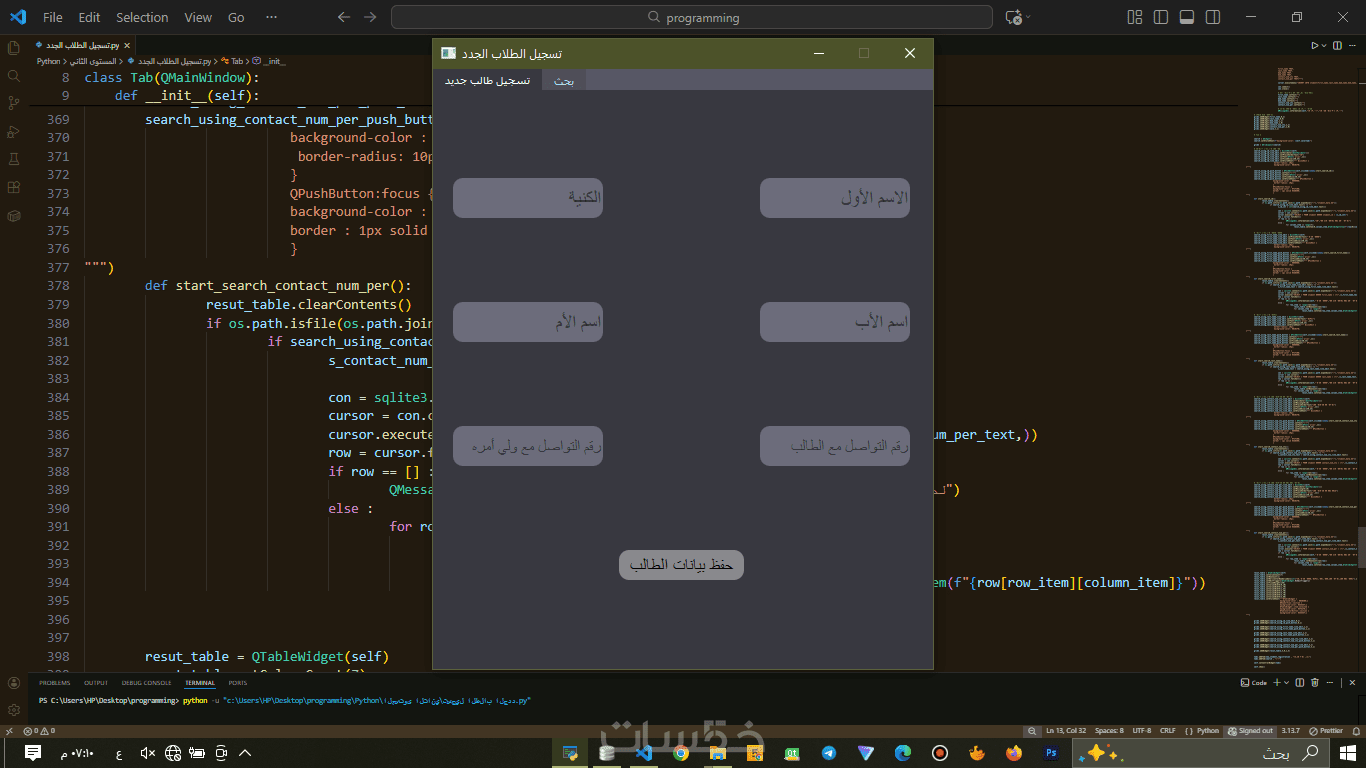
Task: Select the TERMINAL panel tab
Action: point(199,683)
